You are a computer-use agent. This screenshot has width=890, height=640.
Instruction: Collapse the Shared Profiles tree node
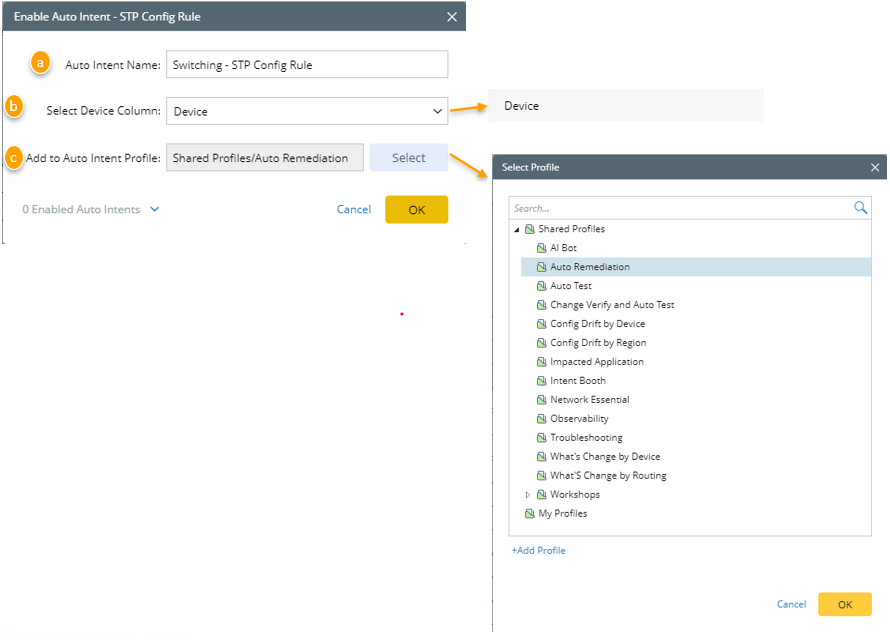[x=517, y=230]
